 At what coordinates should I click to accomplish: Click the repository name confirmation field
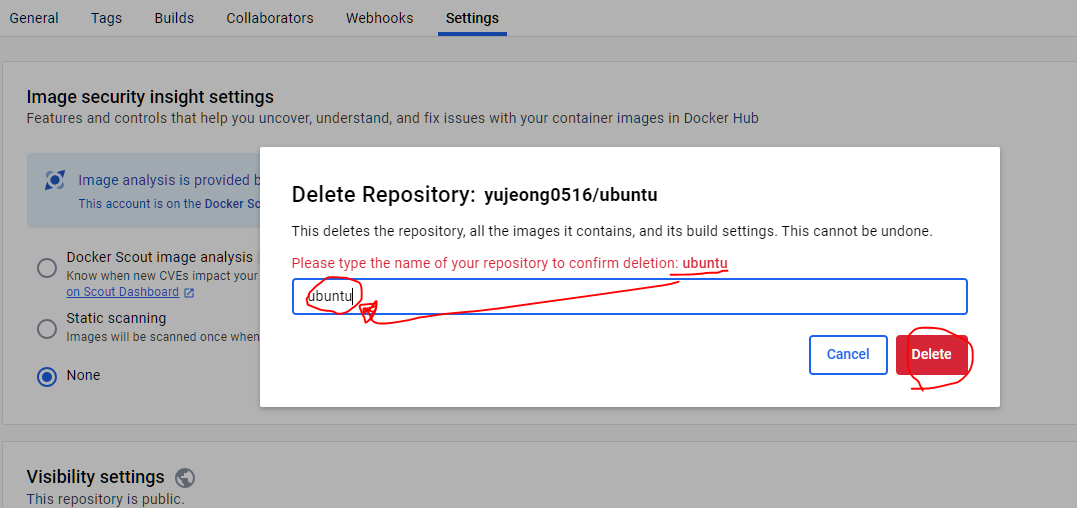click(629, 297)
